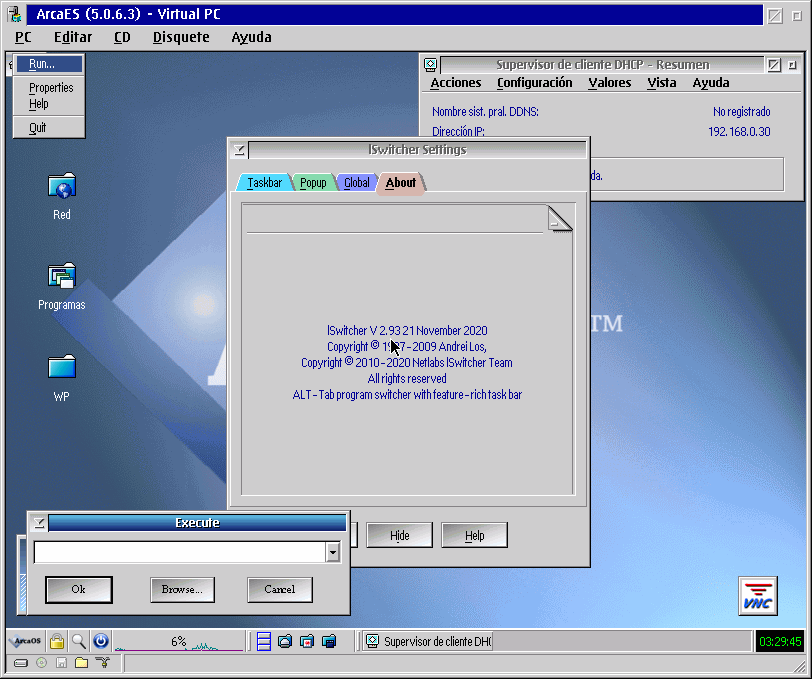Switch to the Popup tab
Viewport: 812px width, 679px height.
click(313, 182)
